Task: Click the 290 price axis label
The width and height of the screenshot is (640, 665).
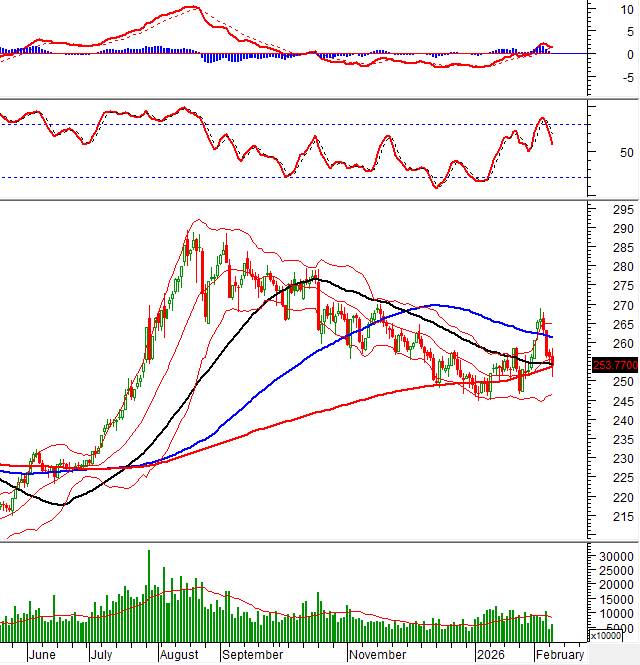Action: 623,229
